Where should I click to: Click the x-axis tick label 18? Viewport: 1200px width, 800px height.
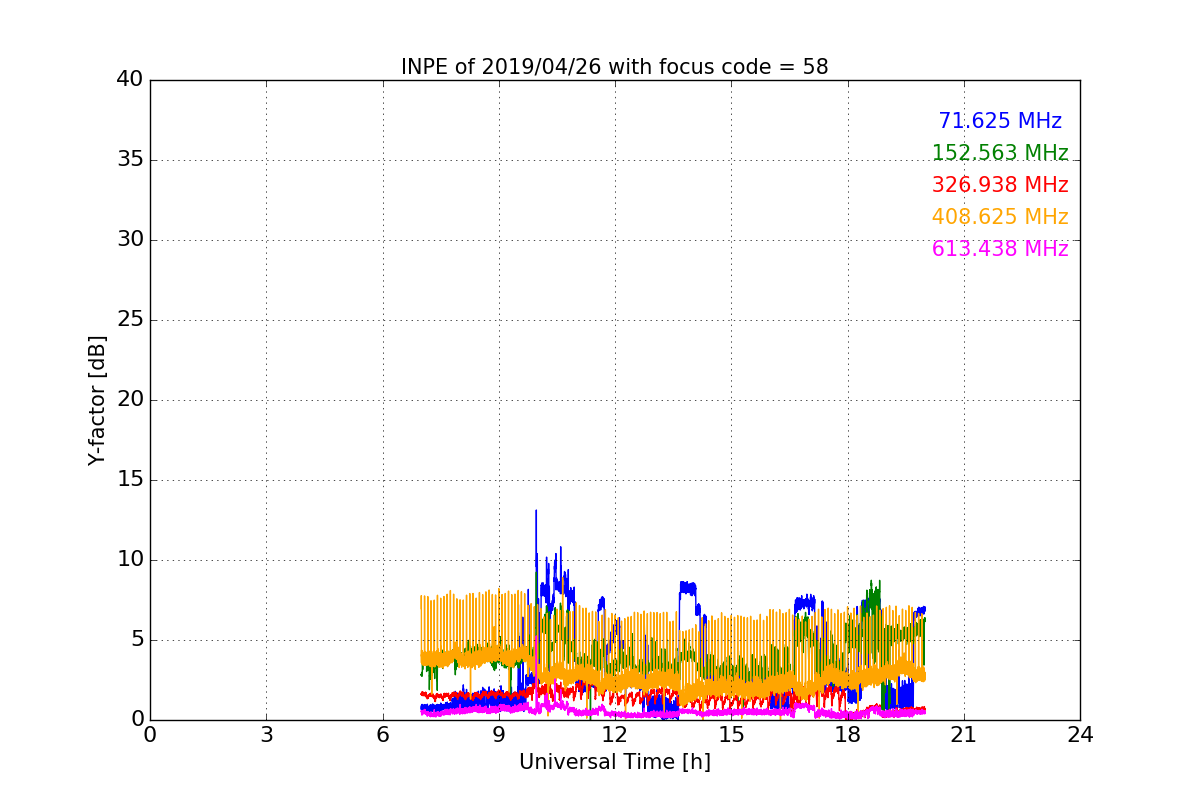pos(847,734)
